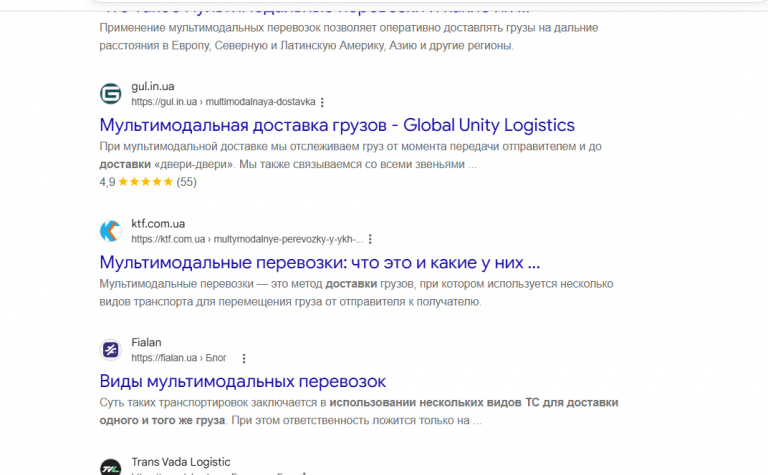Click URL https://ktf.com.ua › multymodalnye-perevozky
The image size is (768, 475).
pos(247,239)
